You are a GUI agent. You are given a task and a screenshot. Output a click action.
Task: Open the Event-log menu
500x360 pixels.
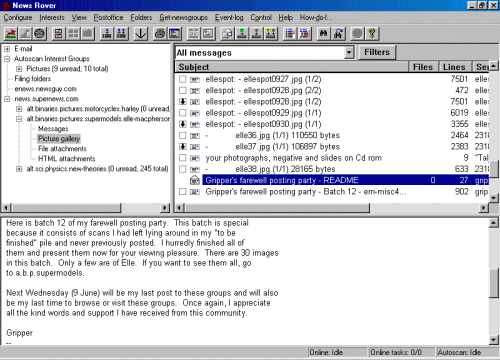coord(229,18)
